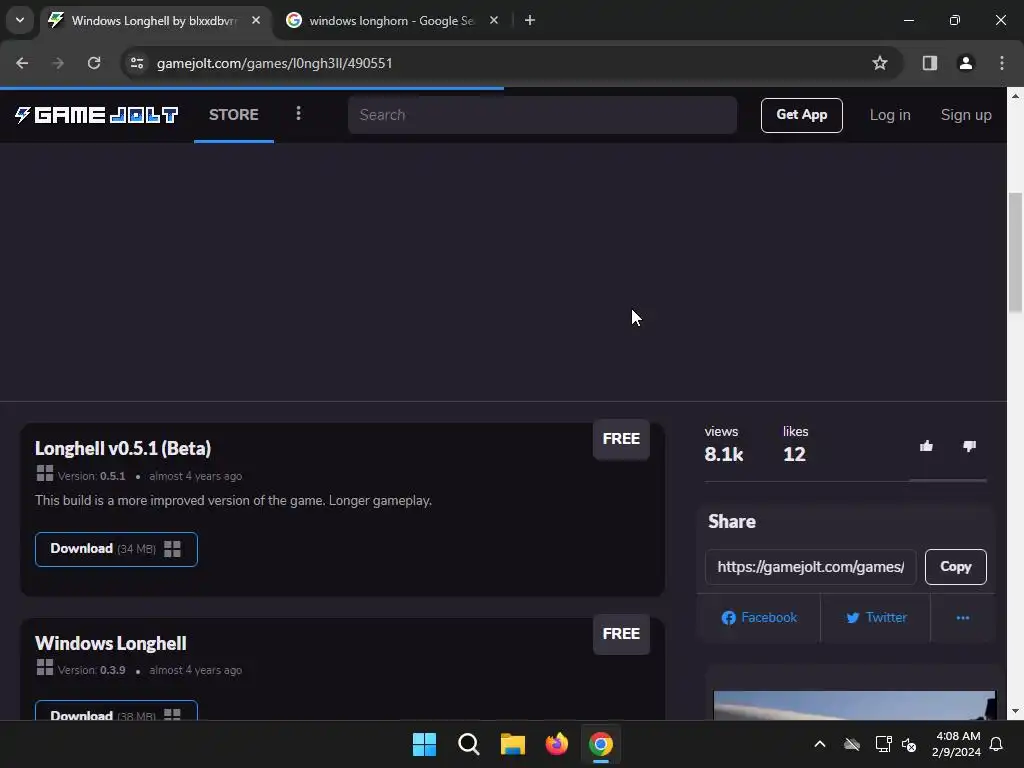Open the Chrome profile menu
1024x768 pixels.
(965, 63)
